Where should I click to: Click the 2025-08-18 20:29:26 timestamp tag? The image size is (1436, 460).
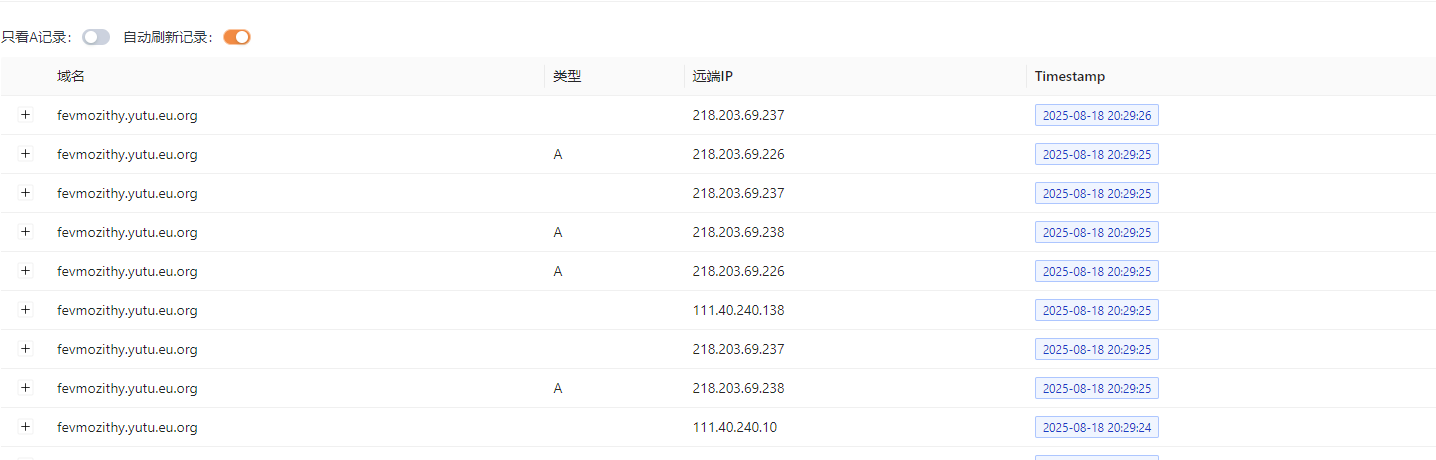pyautogui.click(x=1097, y=115)
